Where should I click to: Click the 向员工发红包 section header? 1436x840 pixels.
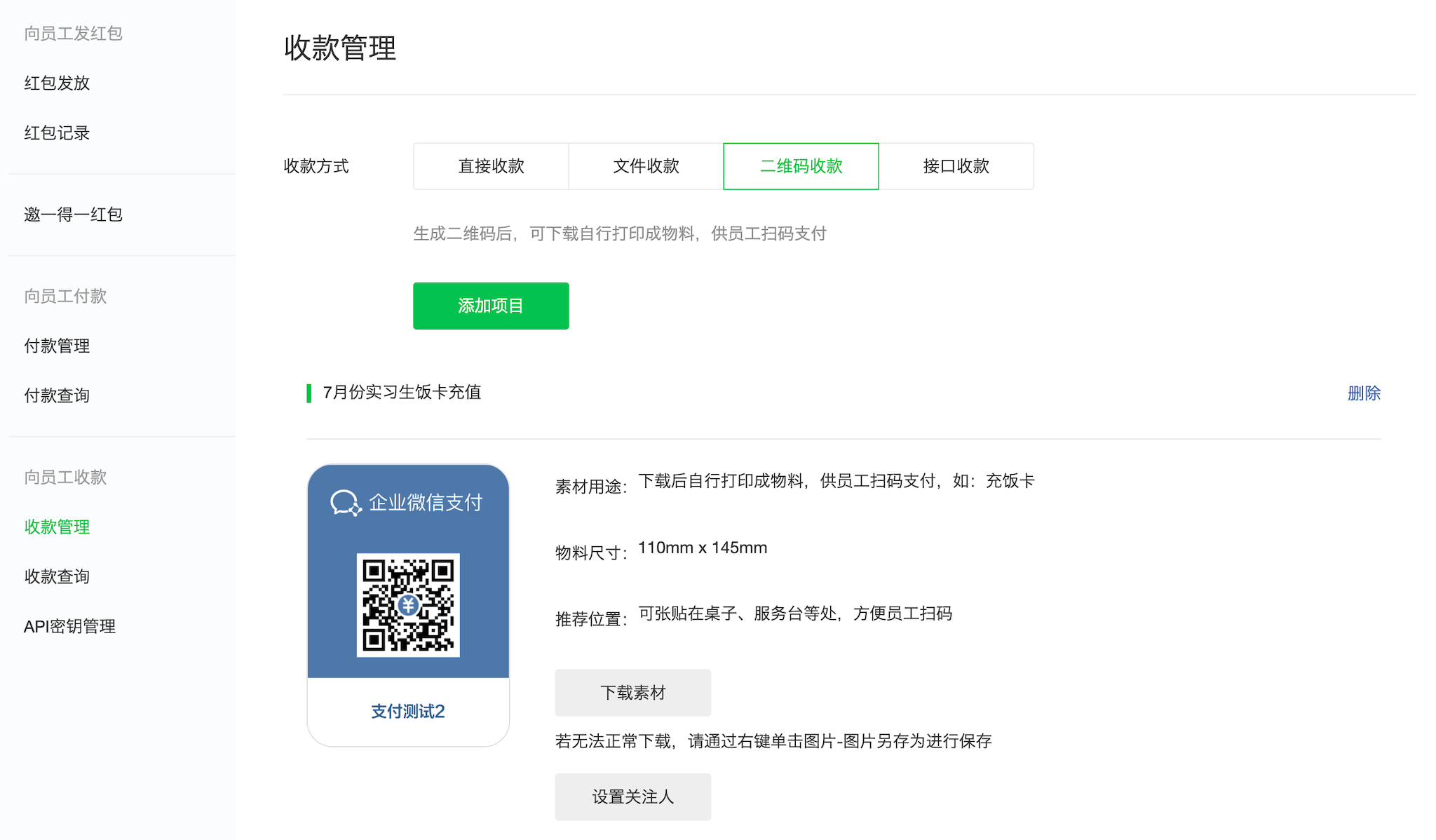point(73,33)
